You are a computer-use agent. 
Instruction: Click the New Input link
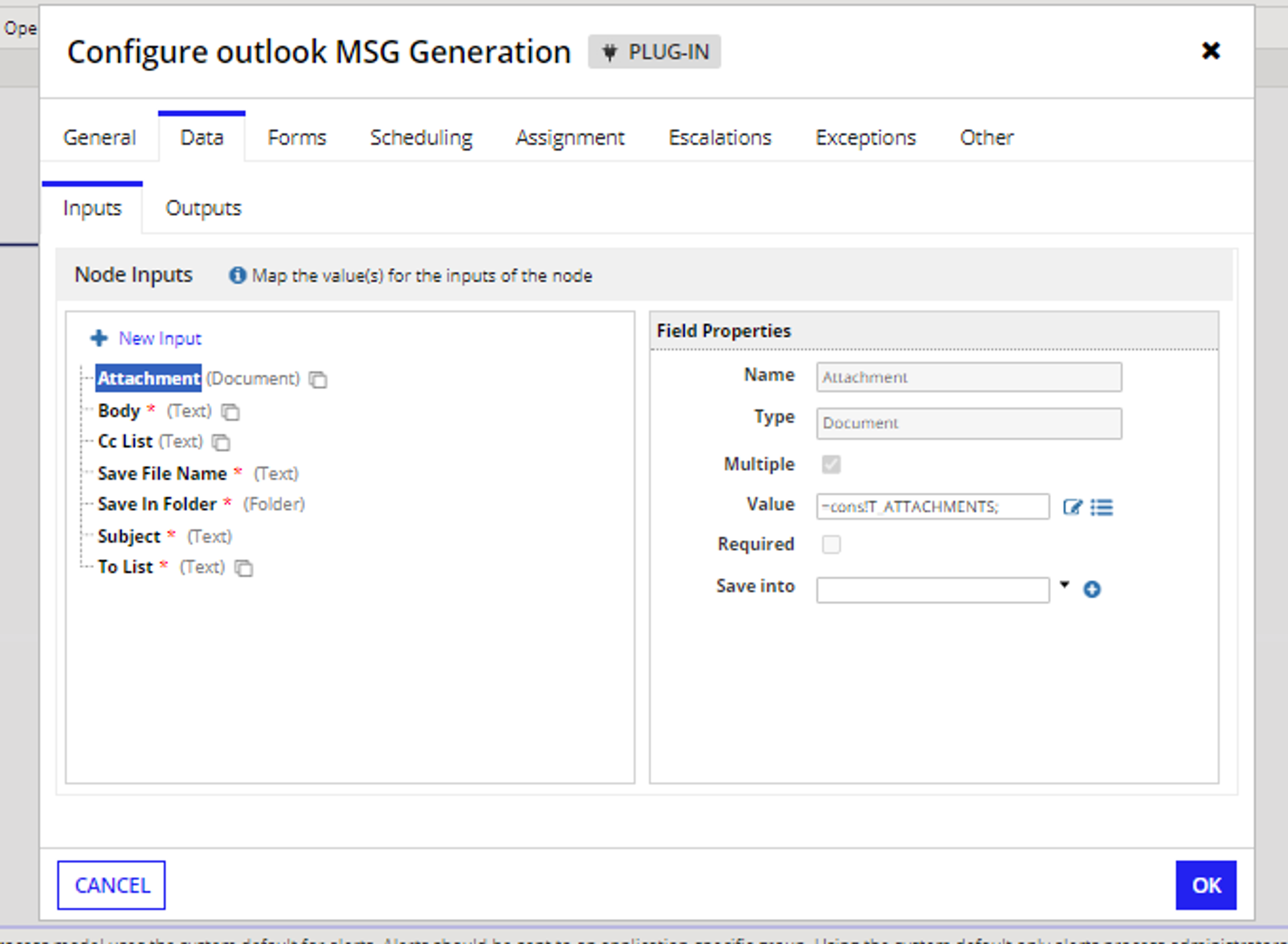160,339
